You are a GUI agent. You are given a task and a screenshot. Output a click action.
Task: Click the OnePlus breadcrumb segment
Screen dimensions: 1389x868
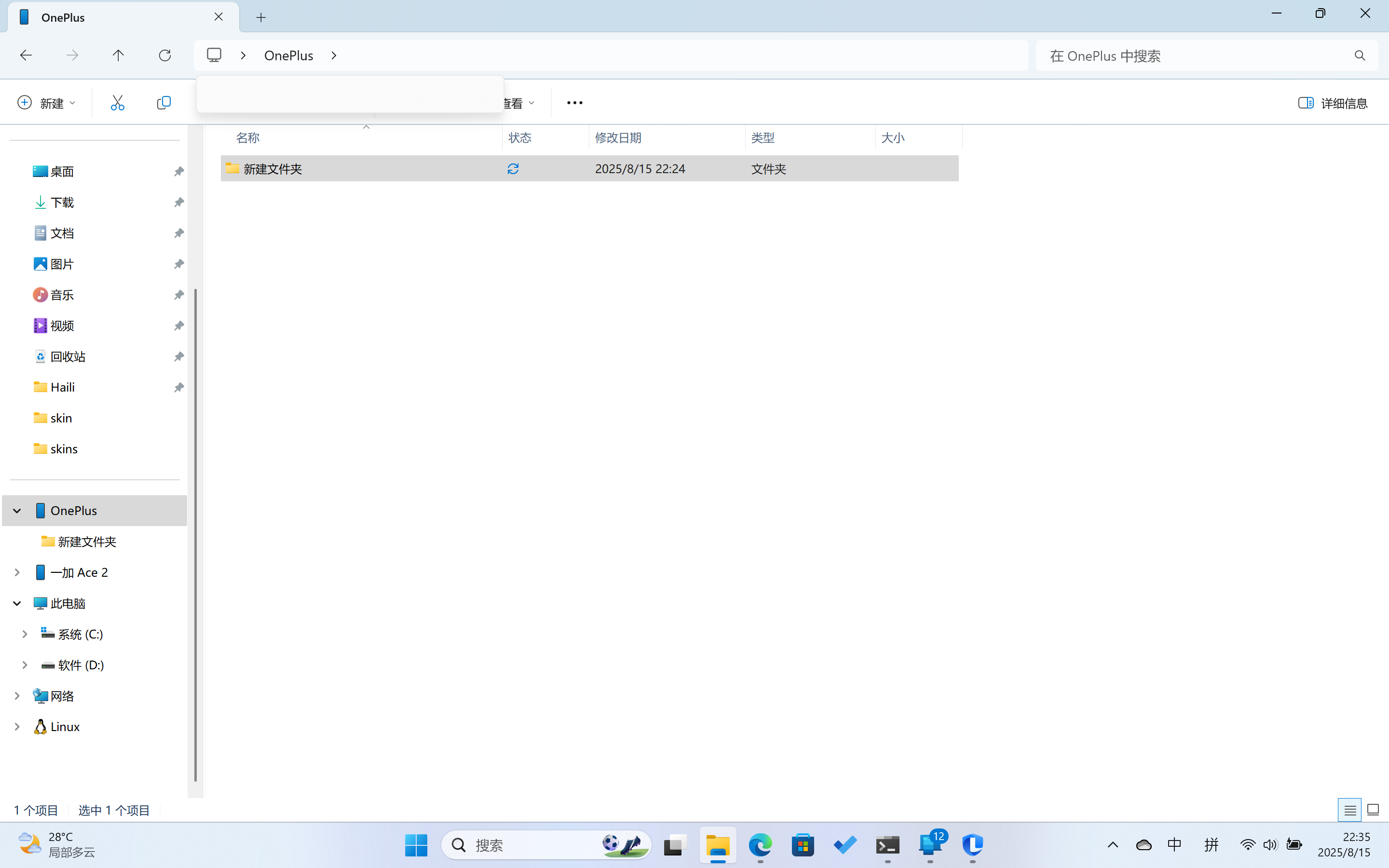(288, 55)
